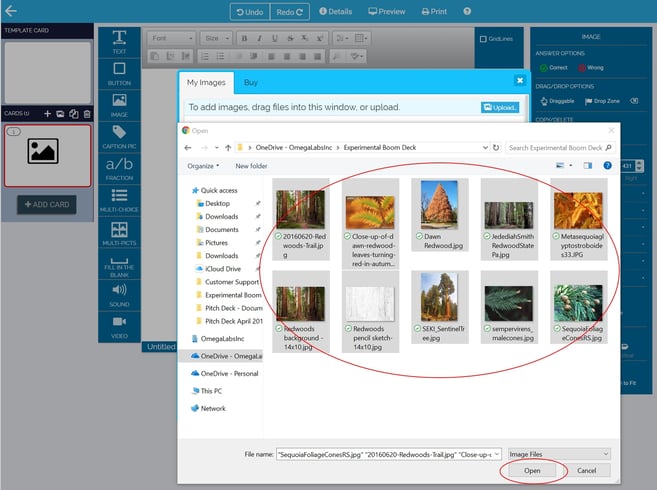Mark answer as Correct
This screenshot has height=490, width=657.
coord(554,67)
